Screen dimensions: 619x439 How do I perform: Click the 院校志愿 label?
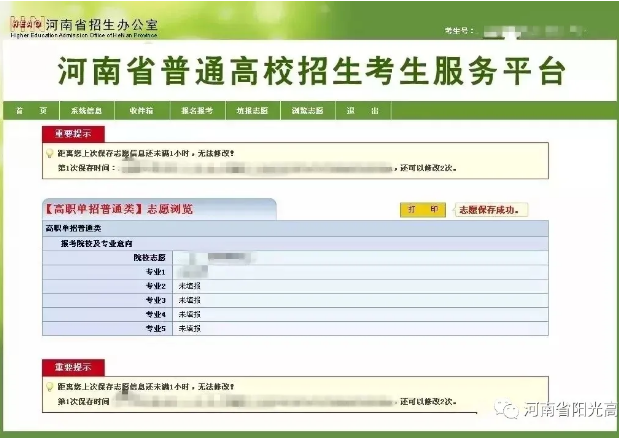tap(149, 257)
